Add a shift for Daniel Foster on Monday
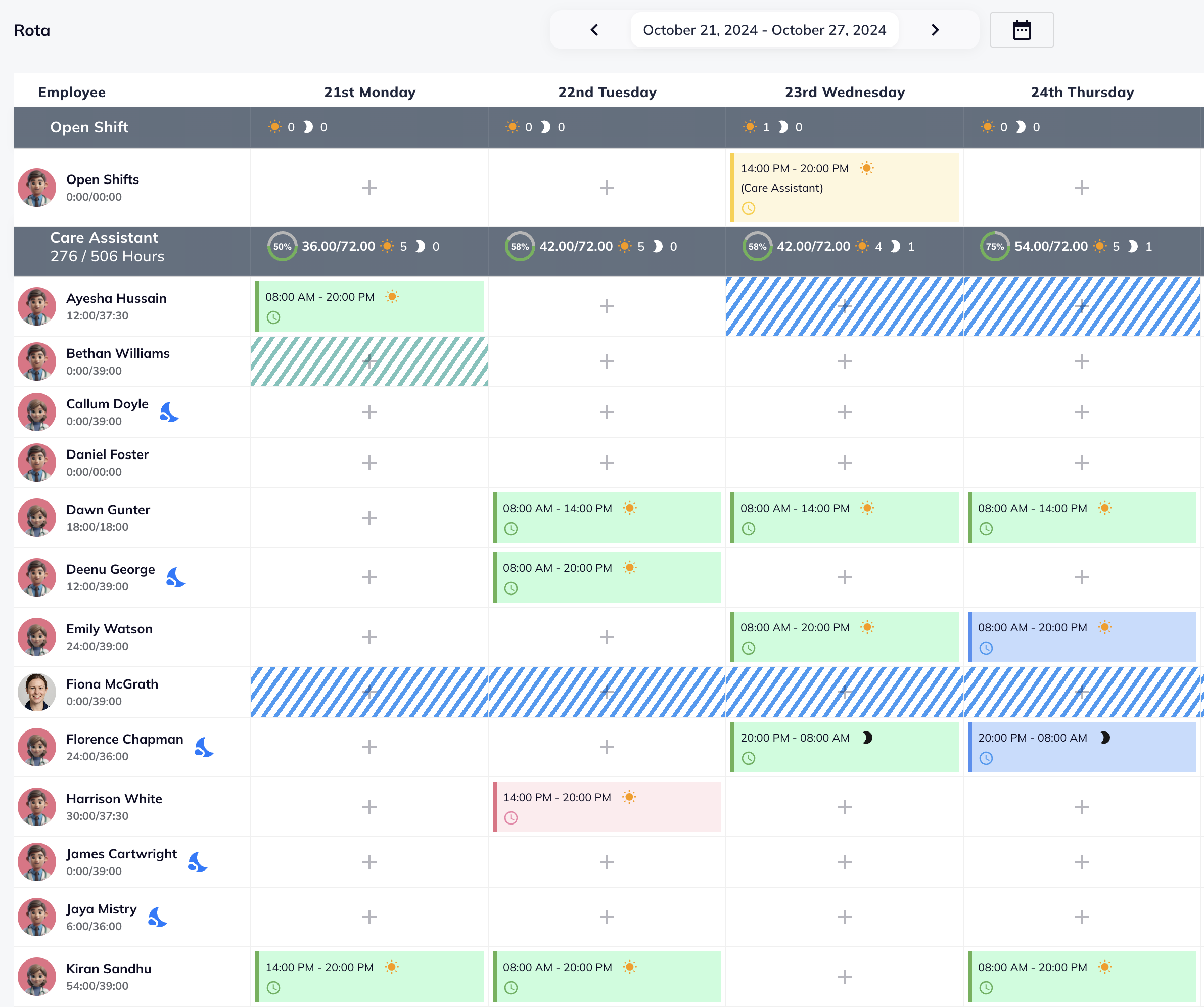 pyautogui.click(x=368, y=462)
